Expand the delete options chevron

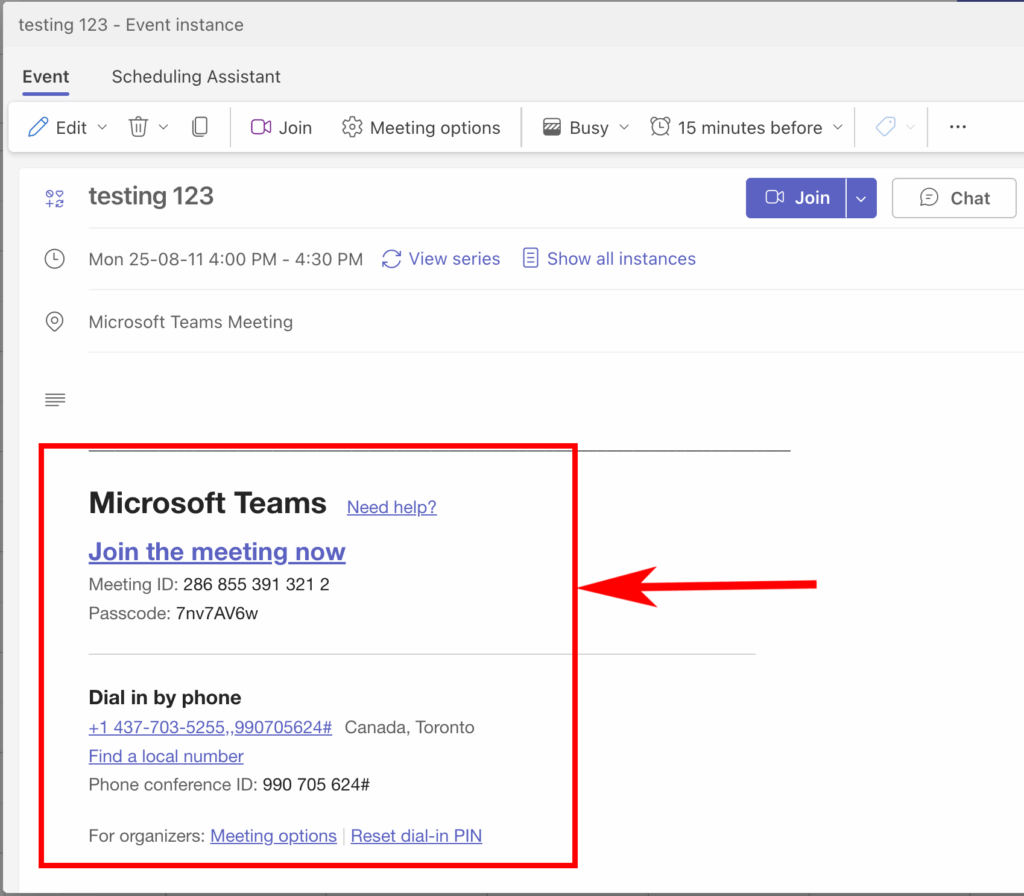click(163, 127)
